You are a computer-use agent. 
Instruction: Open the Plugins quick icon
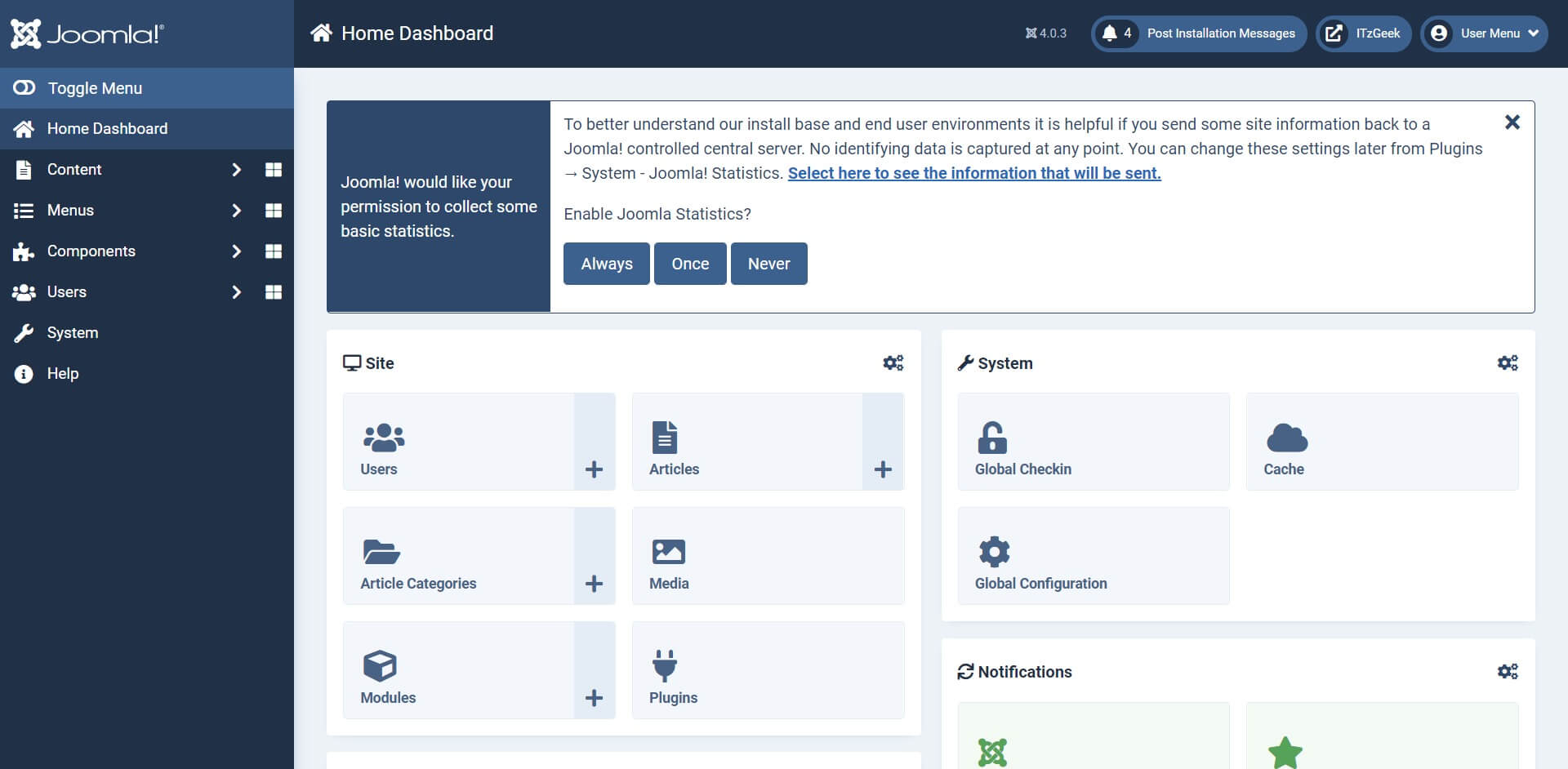[768, 670]
